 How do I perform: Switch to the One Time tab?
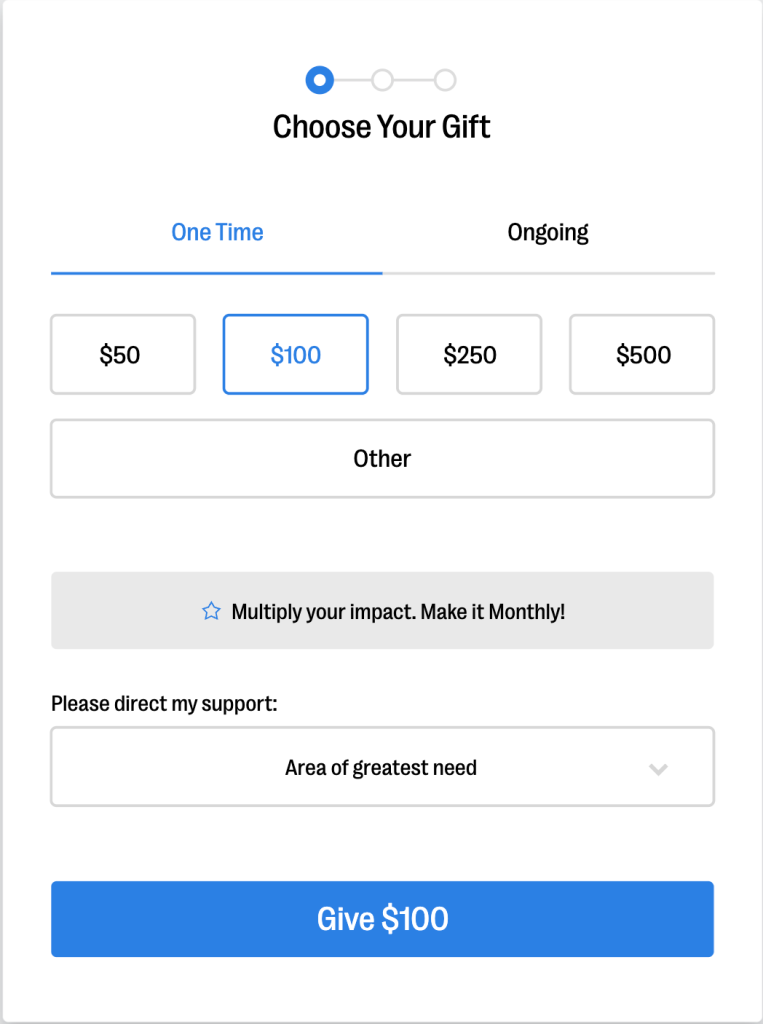click(x=217, y=233)
